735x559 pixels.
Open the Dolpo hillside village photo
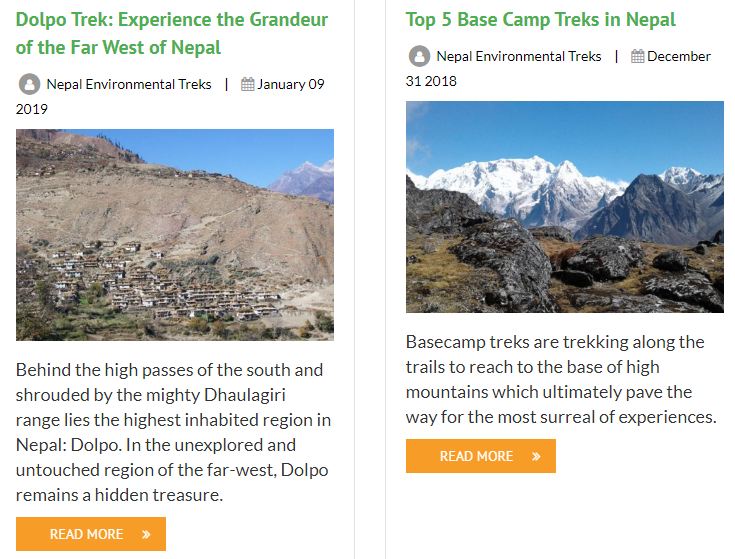[x=175, y=235]
